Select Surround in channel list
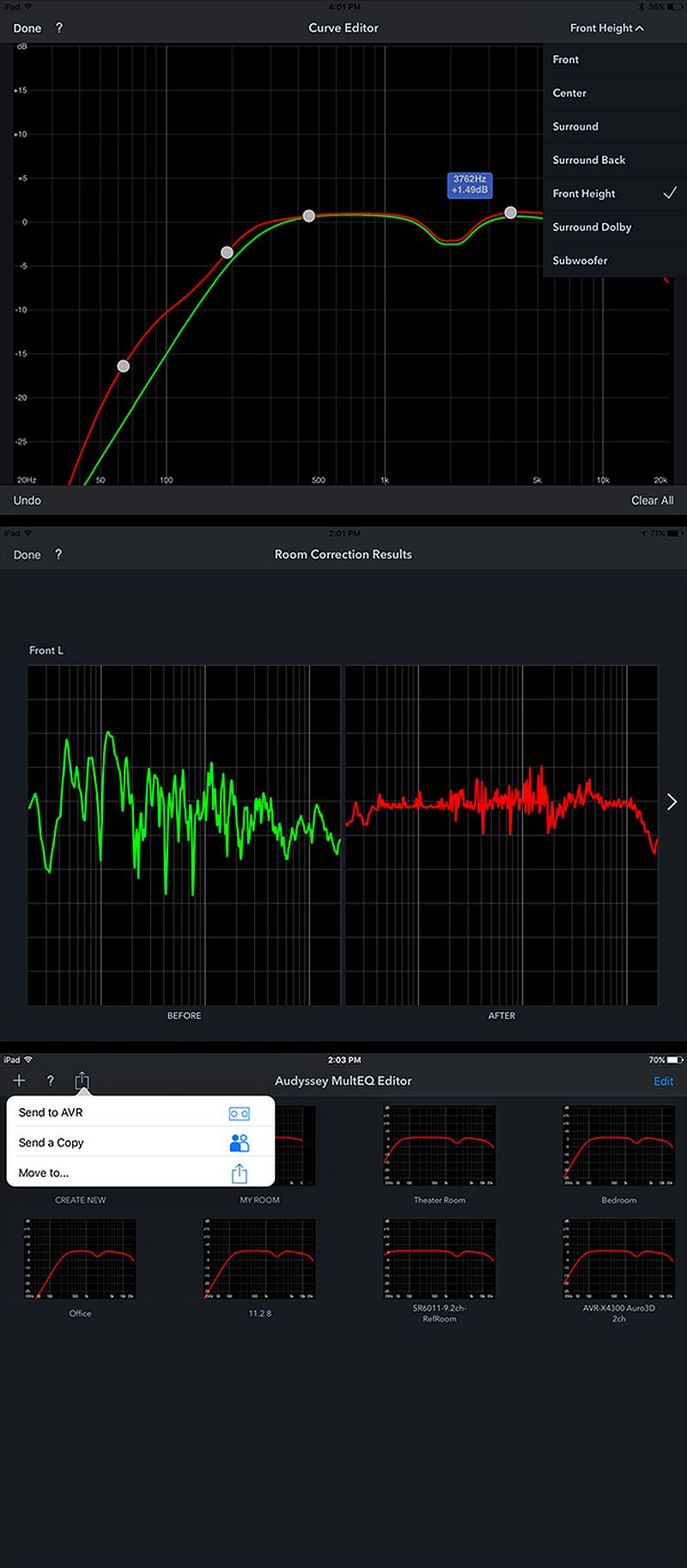 click(x=615, y=126)
